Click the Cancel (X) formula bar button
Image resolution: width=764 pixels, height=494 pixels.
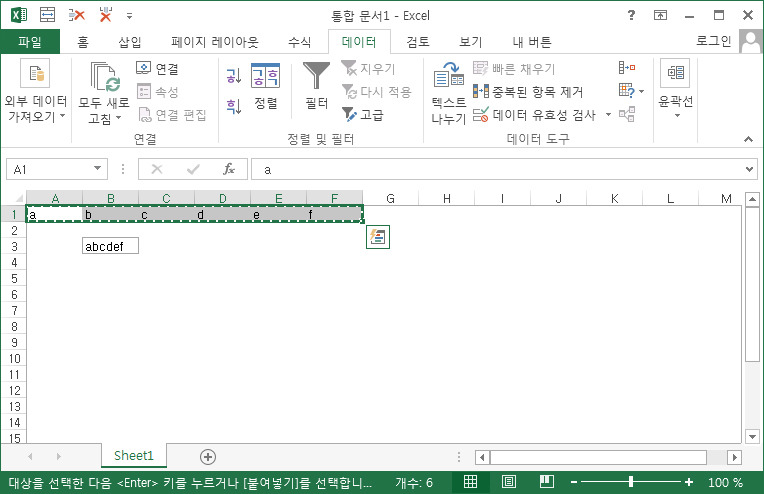[x=157, y=169]
